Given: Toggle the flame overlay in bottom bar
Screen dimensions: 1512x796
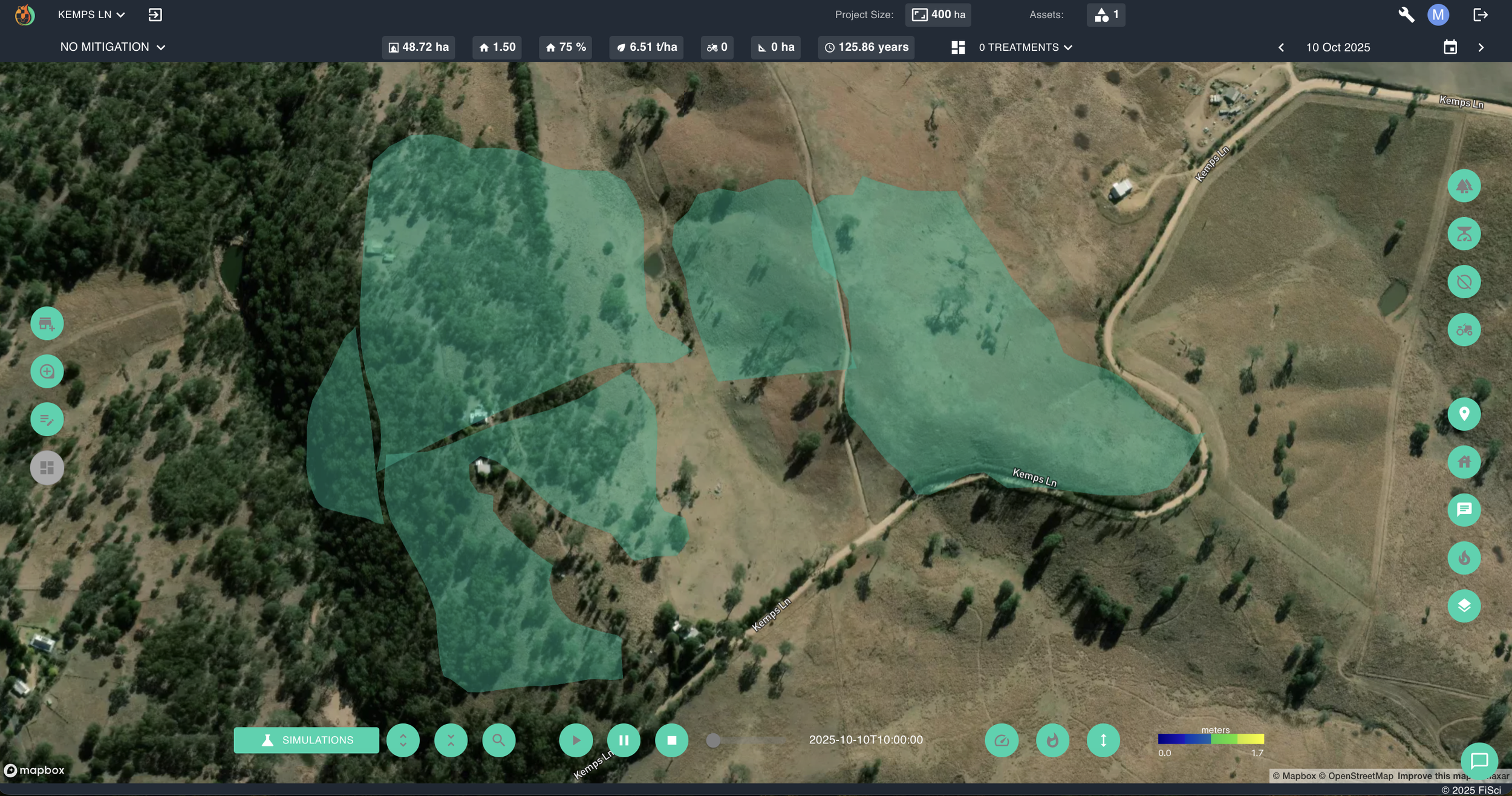Looking at the screenshot, I should 1052,740.
